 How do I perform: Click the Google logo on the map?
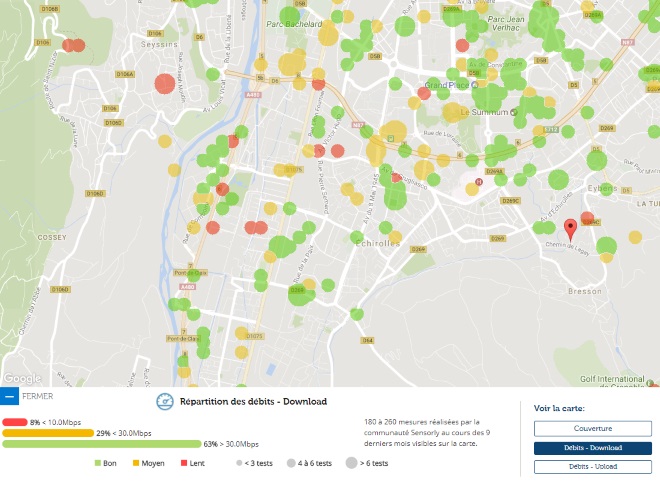pyautogui.click(x=21, y=379)
